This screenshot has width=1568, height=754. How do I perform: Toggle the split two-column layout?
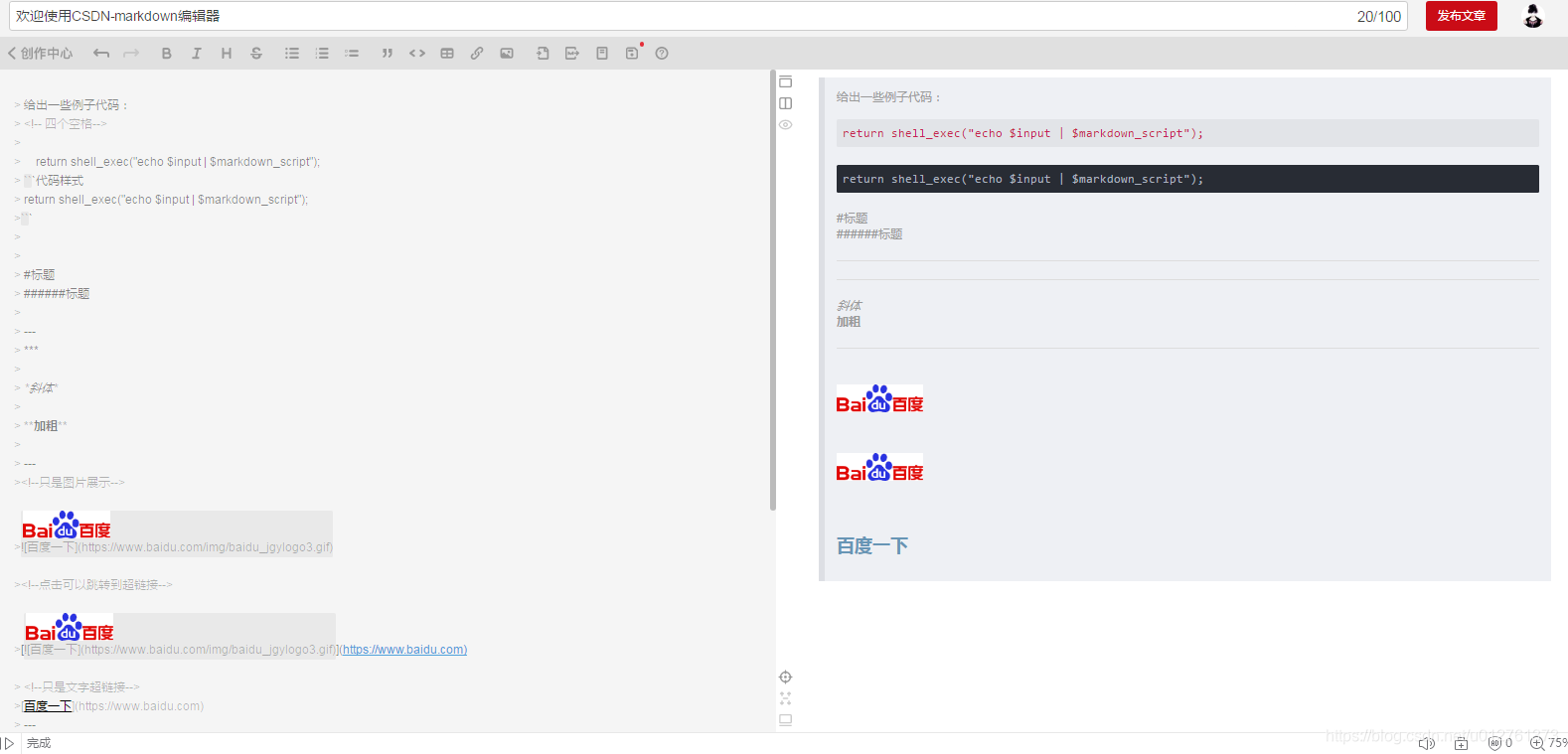(786, 103)
